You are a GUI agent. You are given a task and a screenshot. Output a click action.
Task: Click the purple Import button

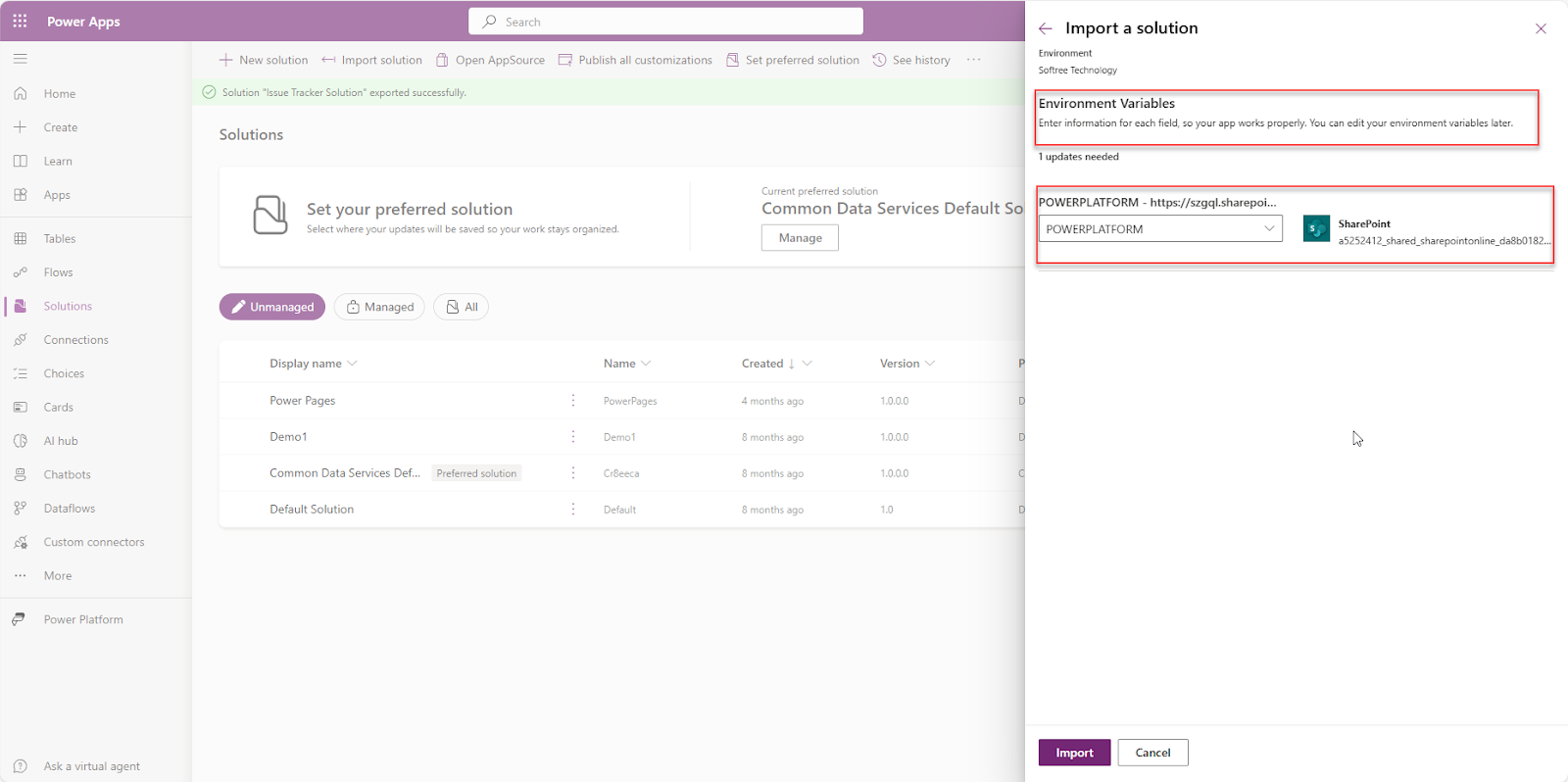coord(1074,753)
